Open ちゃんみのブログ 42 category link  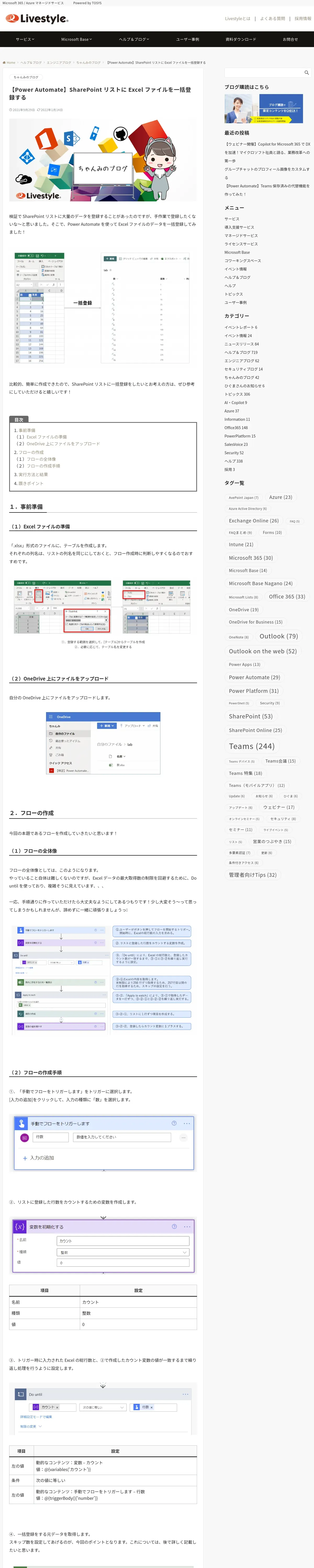click(x=242, y=377)
